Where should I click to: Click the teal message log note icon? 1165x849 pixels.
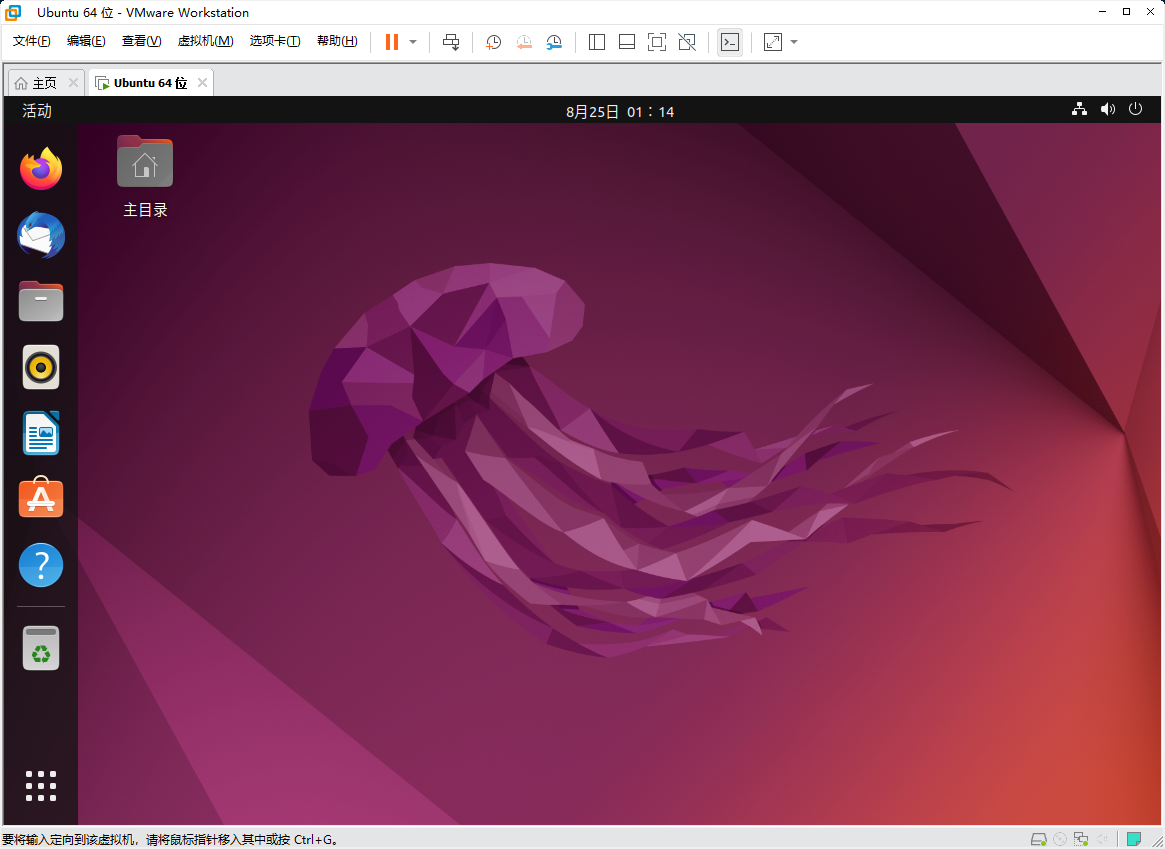tap(1133, 839)
